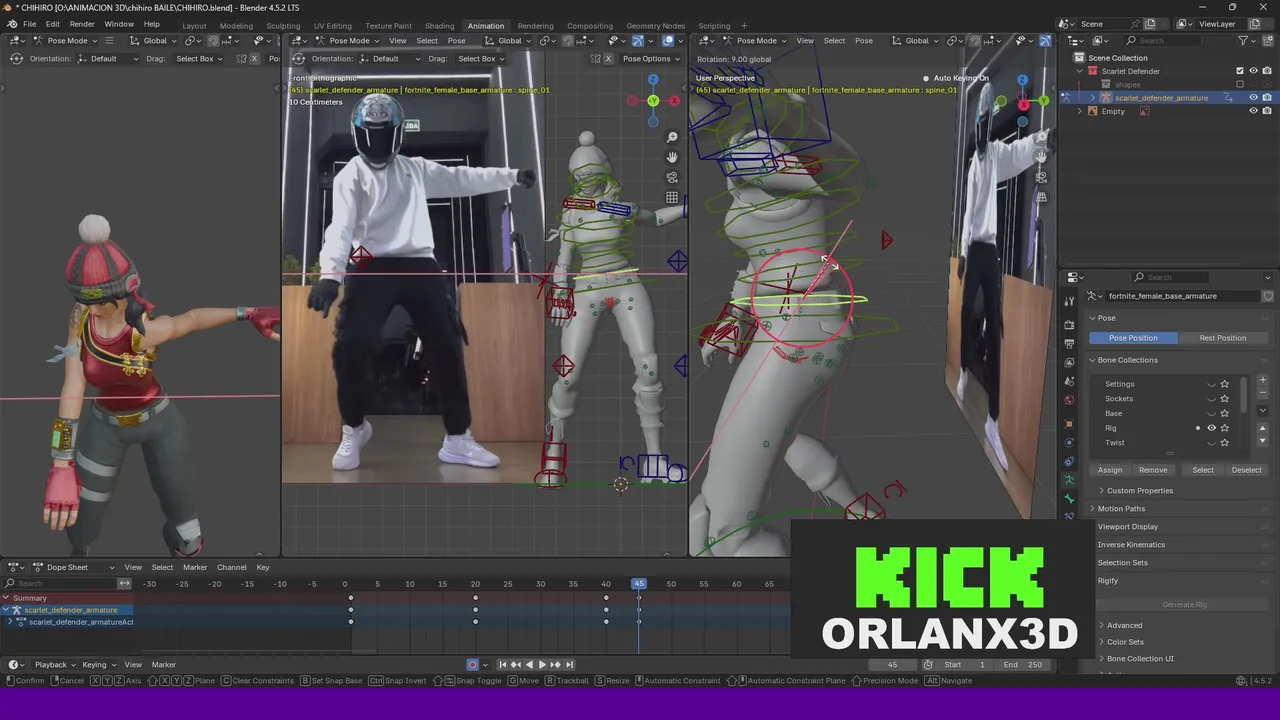Click Deselect bone collection button
This screenshot has height=720, width=1280.
coord(1246,470)
